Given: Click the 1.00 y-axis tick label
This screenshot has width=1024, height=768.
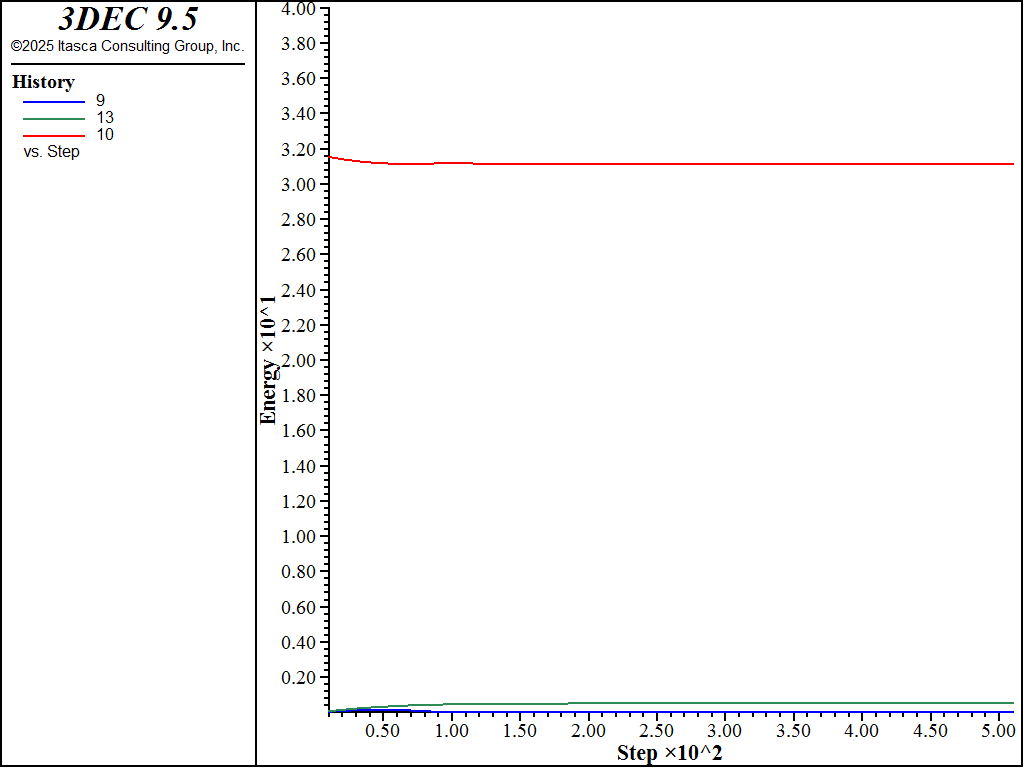Looking at the screenshot, I should click(x=298, y=536).
